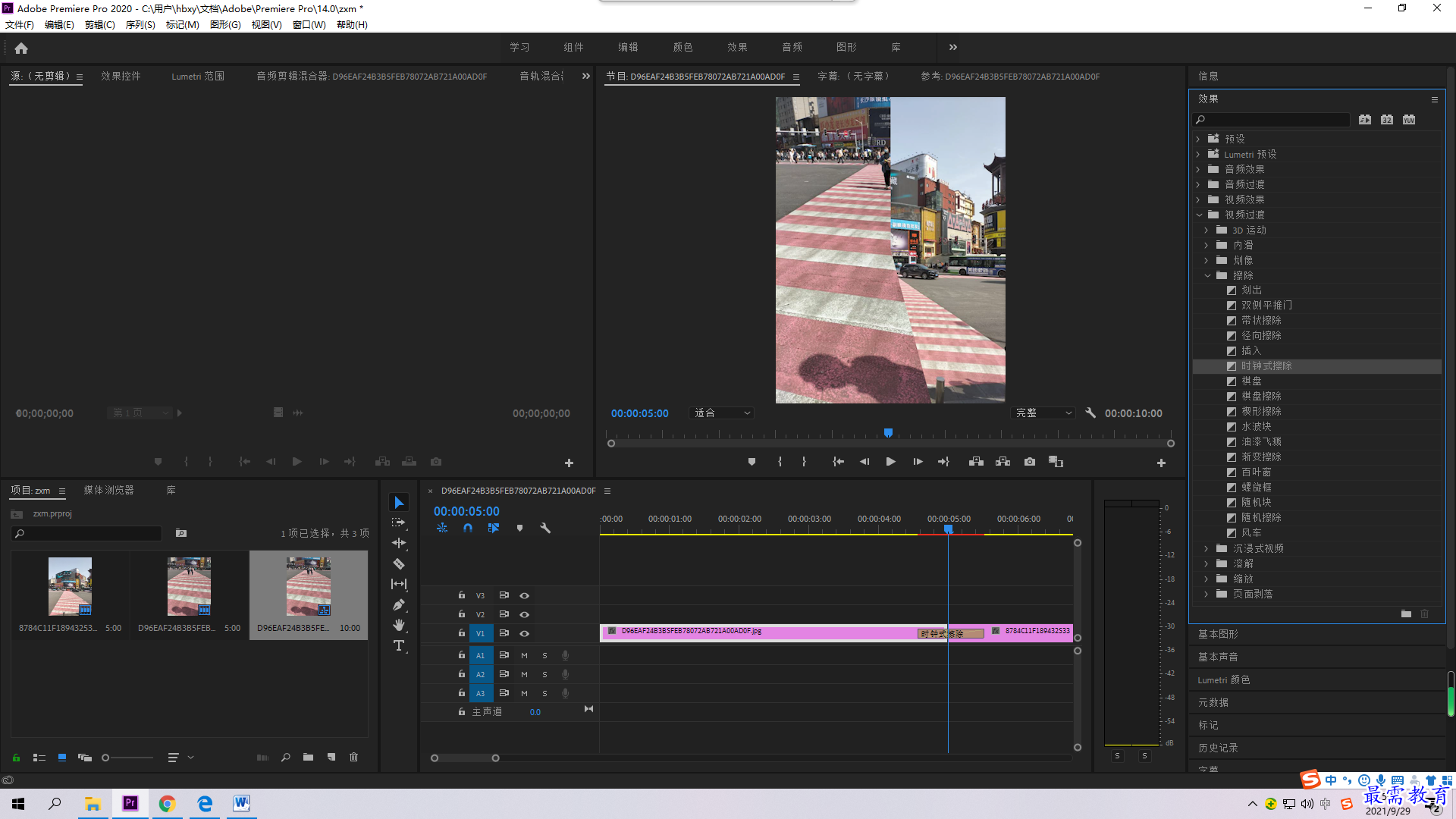Export frame with camera icon in program monitor
The height and width of the screenshot is (819, 1456).
(1030, 462)
